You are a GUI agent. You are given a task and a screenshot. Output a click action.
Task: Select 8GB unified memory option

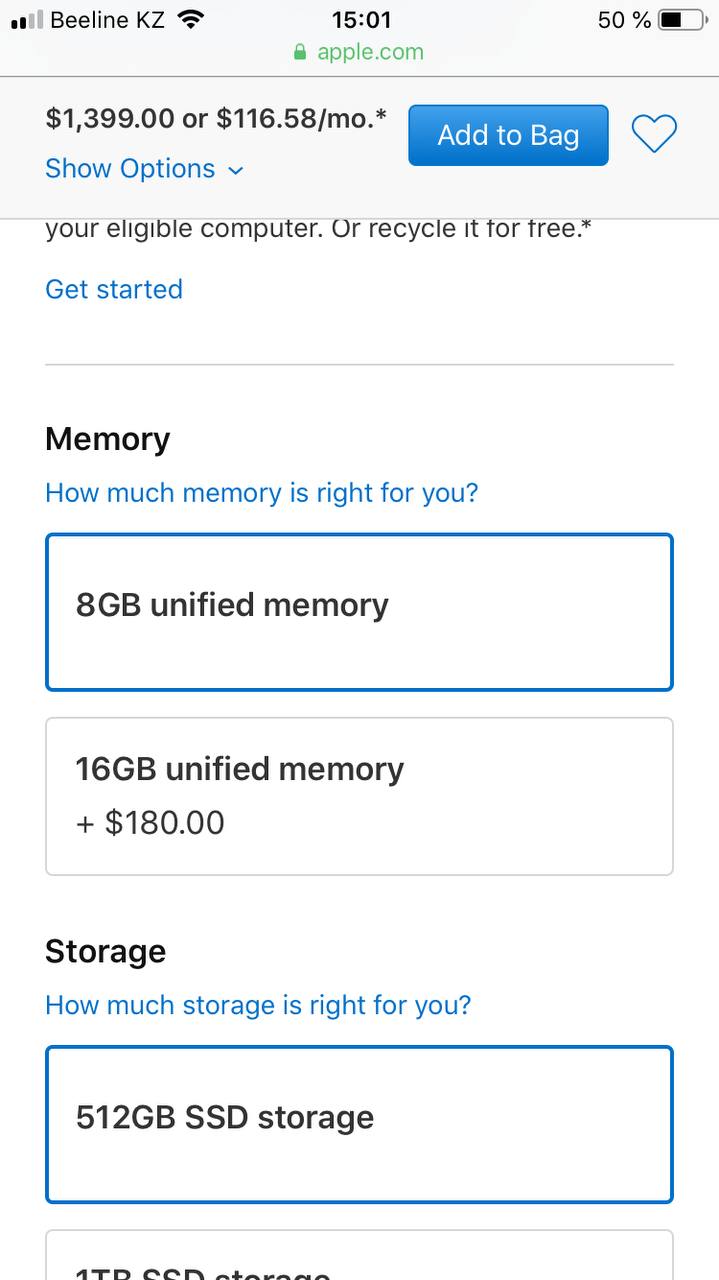(359, 612)
